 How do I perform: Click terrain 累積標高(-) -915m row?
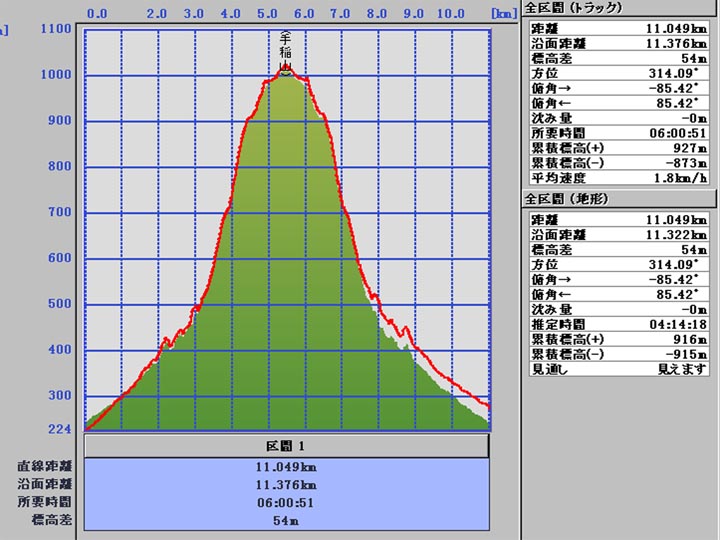(x=620, y=353)
